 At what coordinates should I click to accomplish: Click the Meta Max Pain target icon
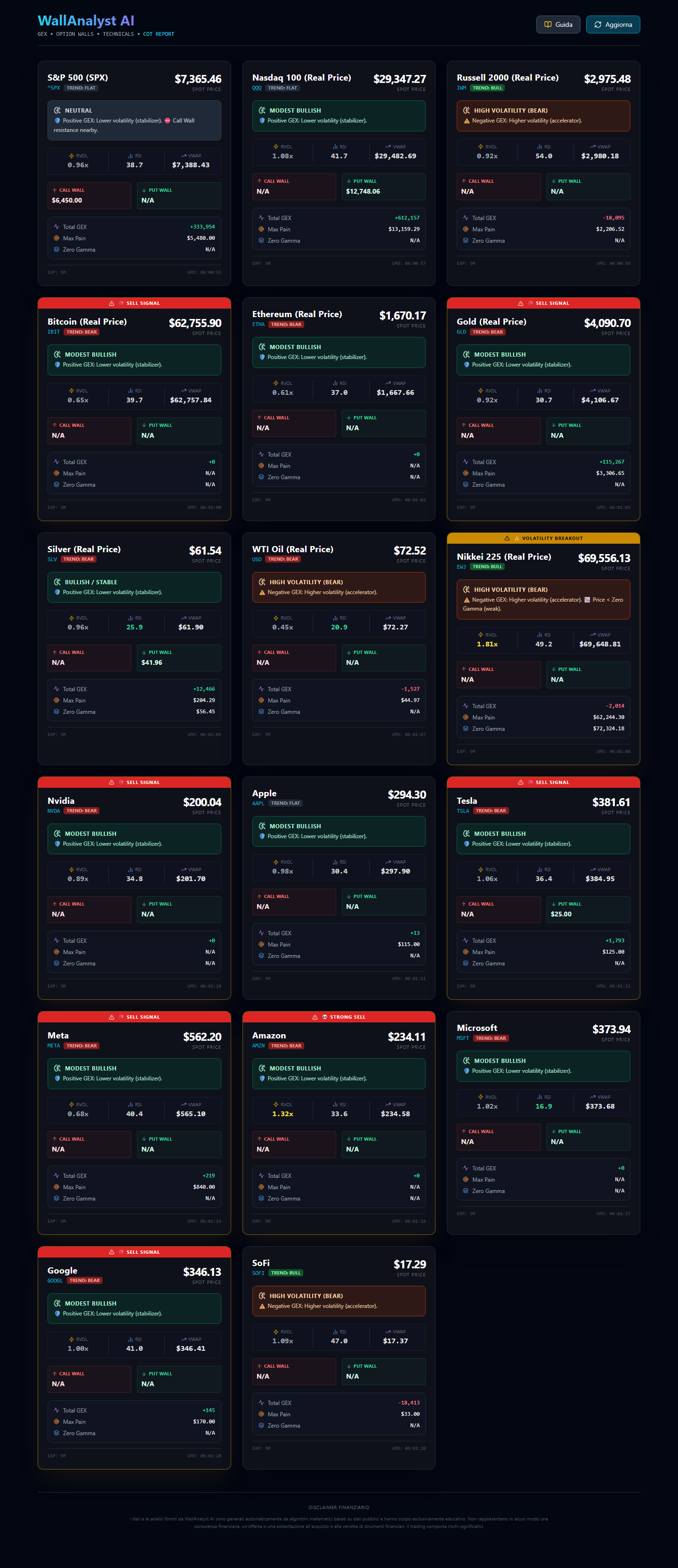(x=56, y=1187)
